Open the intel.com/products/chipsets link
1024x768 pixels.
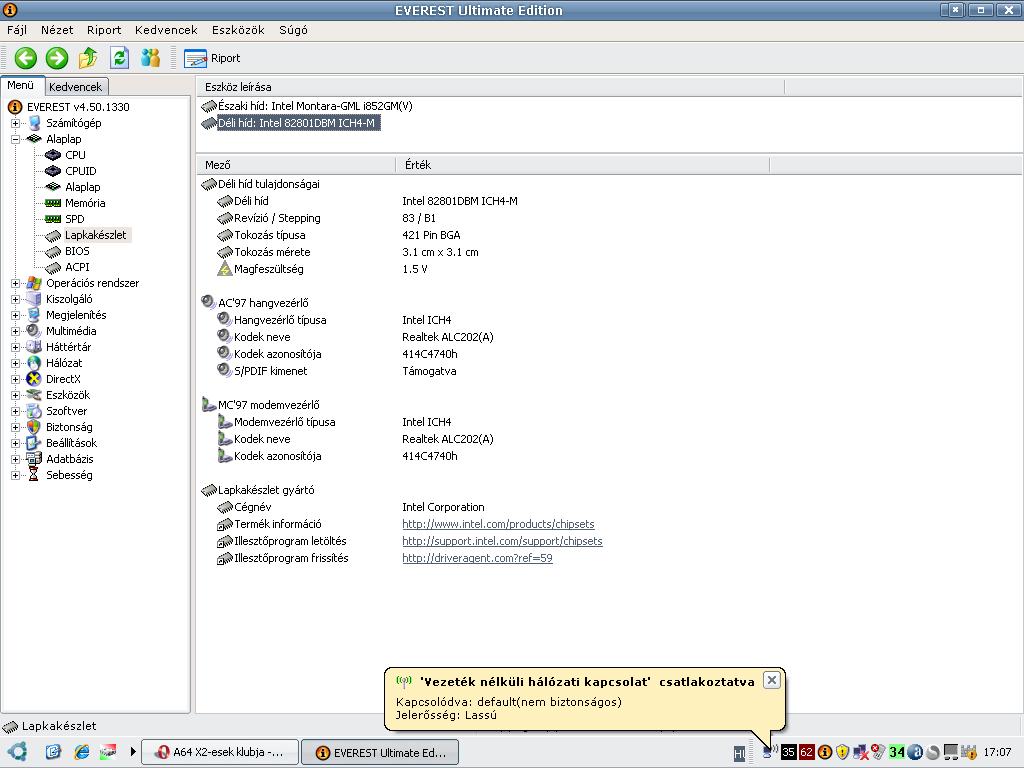498,524
